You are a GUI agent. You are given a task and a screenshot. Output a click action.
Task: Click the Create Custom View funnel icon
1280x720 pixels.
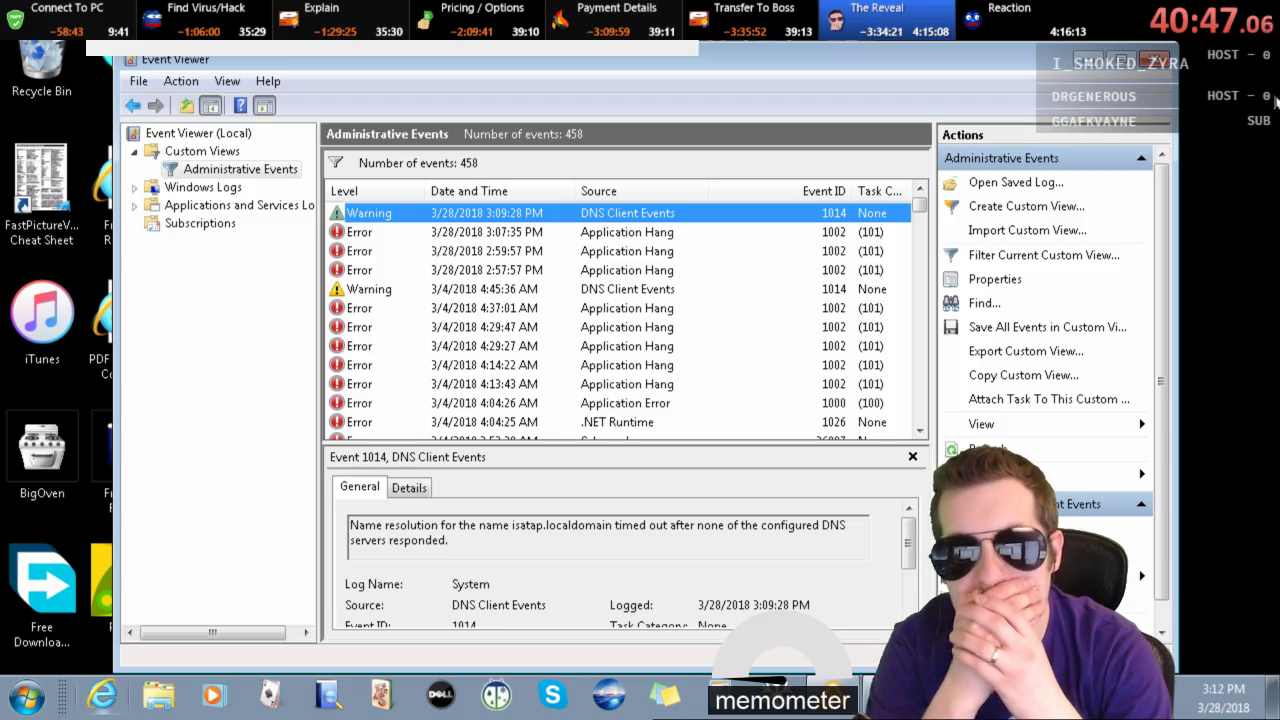coord(951,207)
